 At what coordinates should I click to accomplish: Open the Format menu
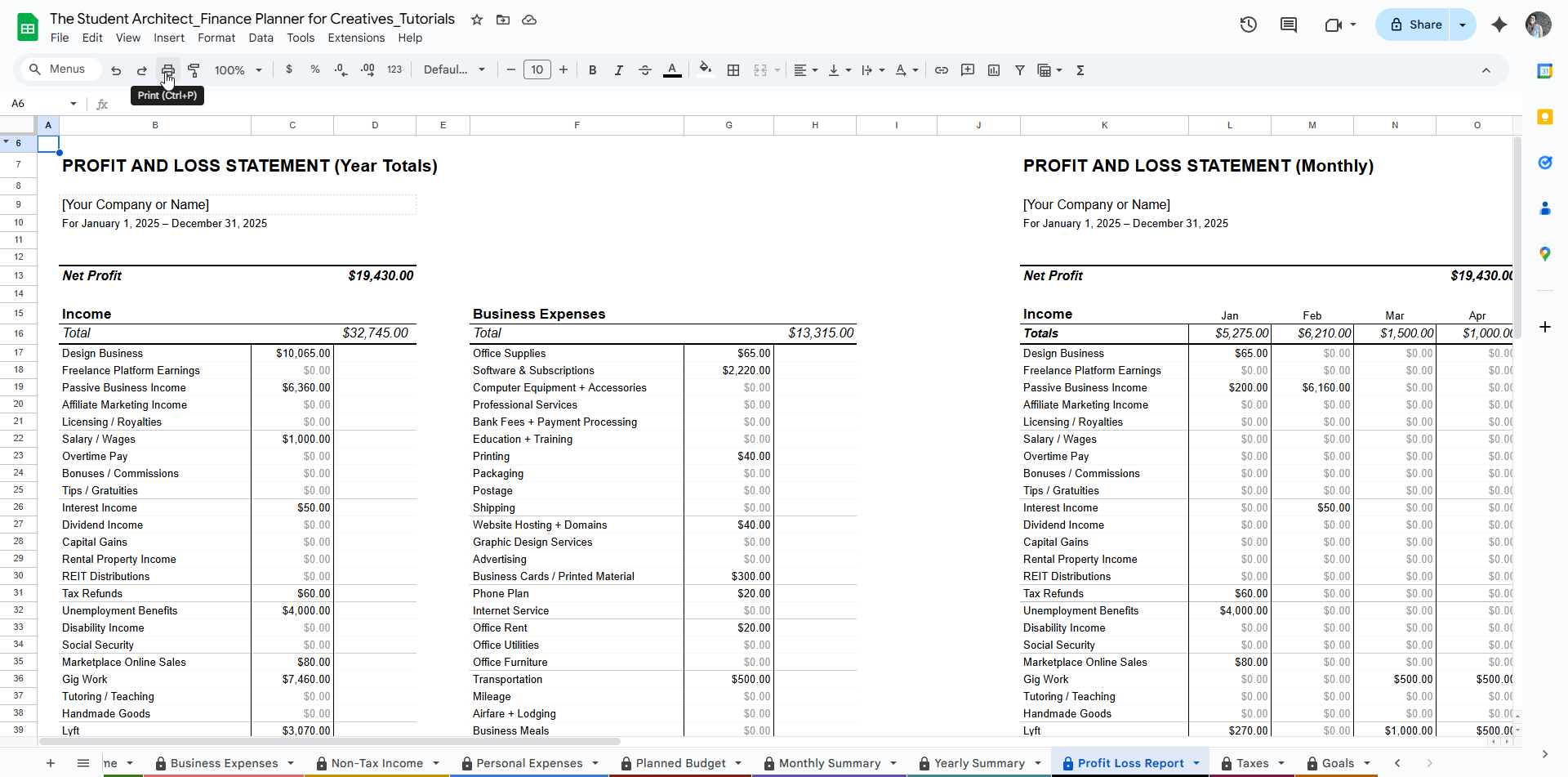coord(216,38)
